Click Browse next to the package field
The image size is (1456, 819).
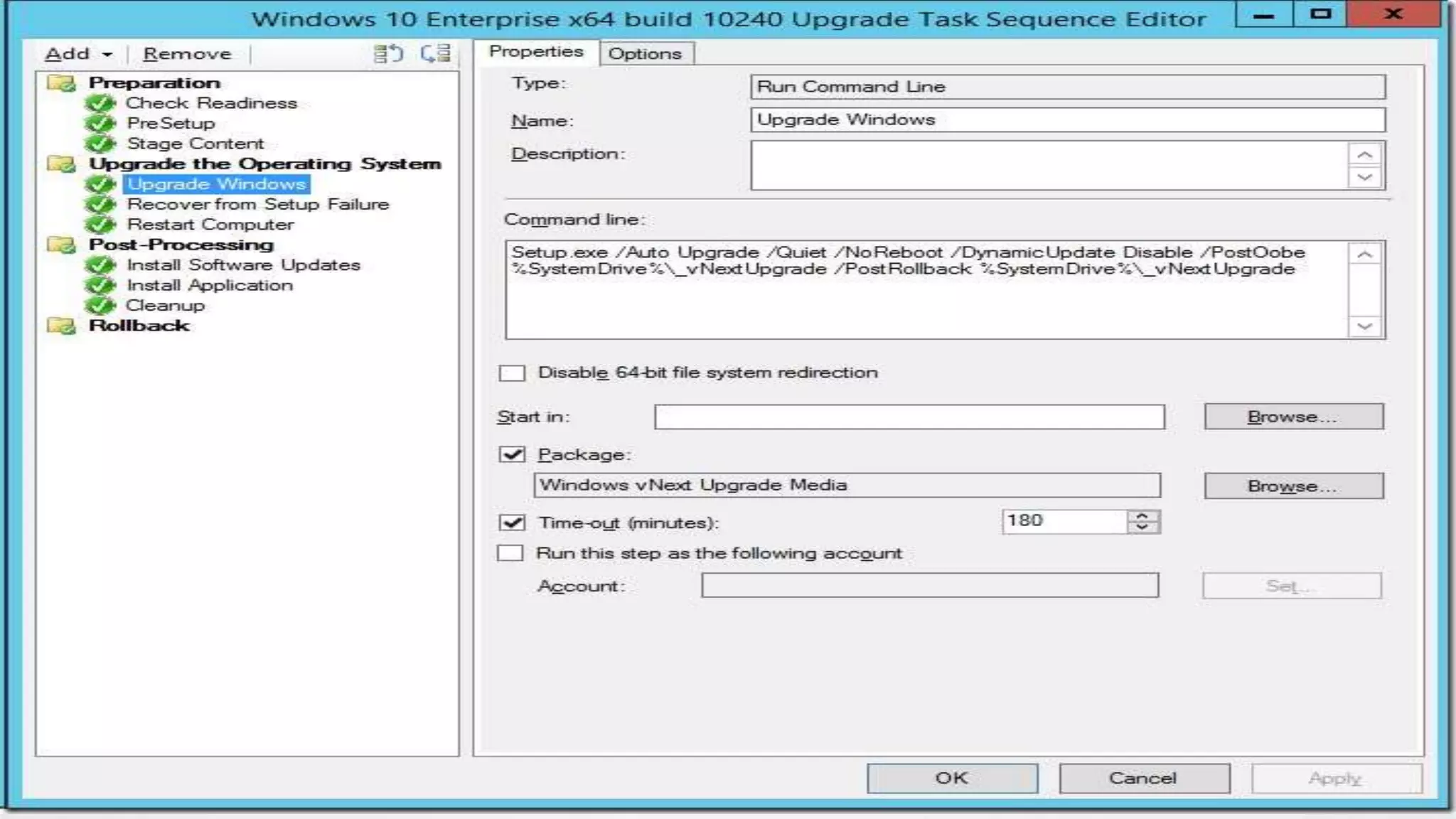pyautogui.click(x=1293, y=486)
